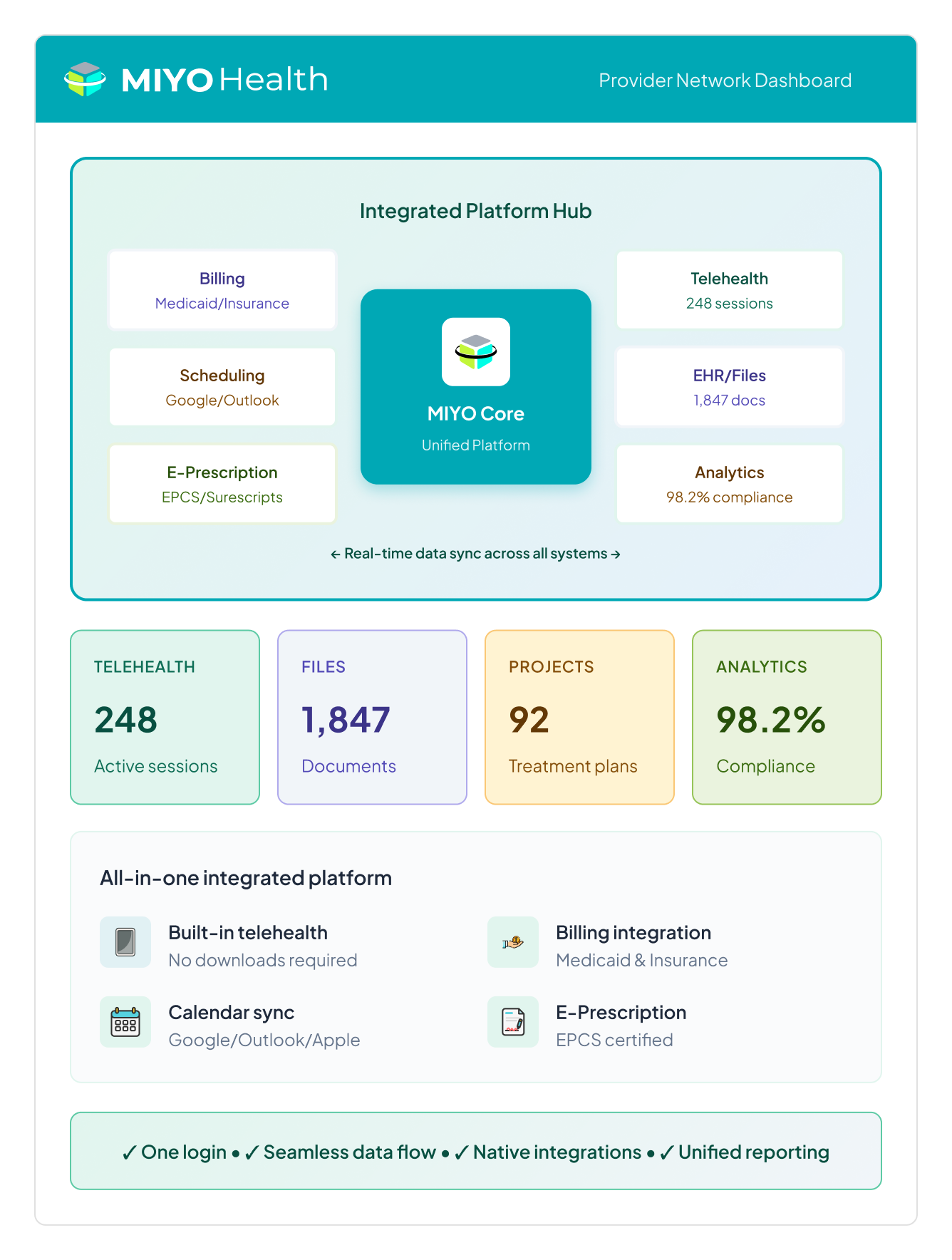The image size is (952, 1260).
Task: Open the Billing Medicaid/Insurance module
Action: point(222,290)
